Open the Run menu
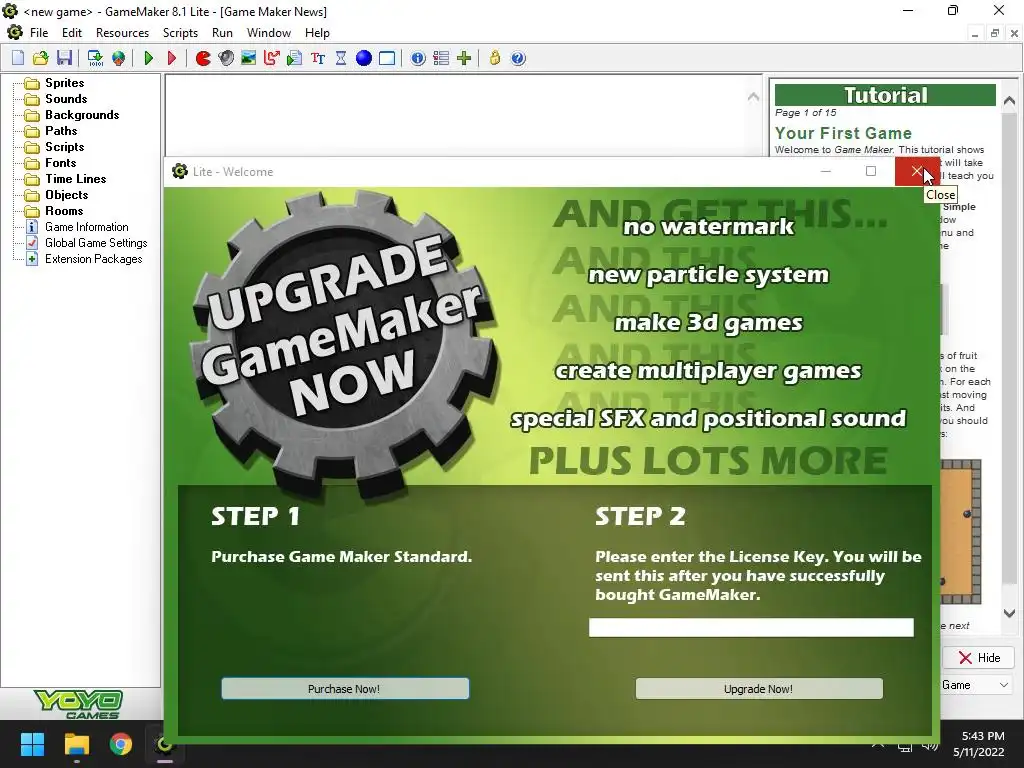 [222, 33]
